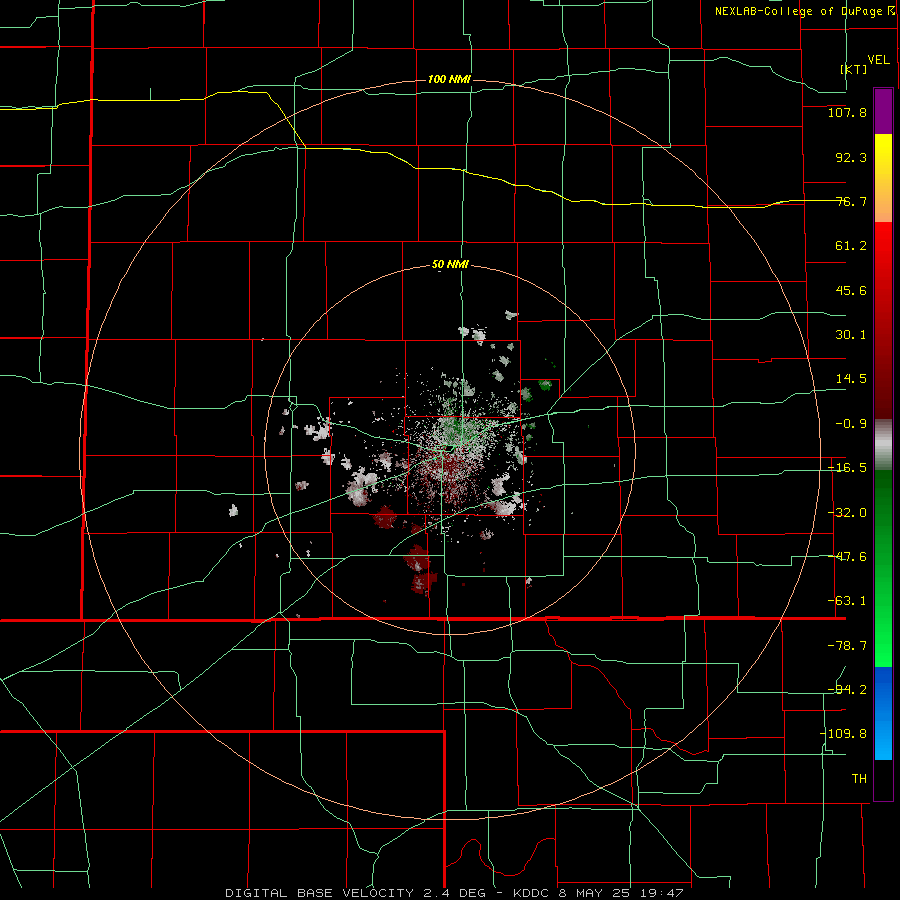This screenshot has height=900, width=900.
Task: Click the 100 NMI range ring label
Action: pos(449,79)
